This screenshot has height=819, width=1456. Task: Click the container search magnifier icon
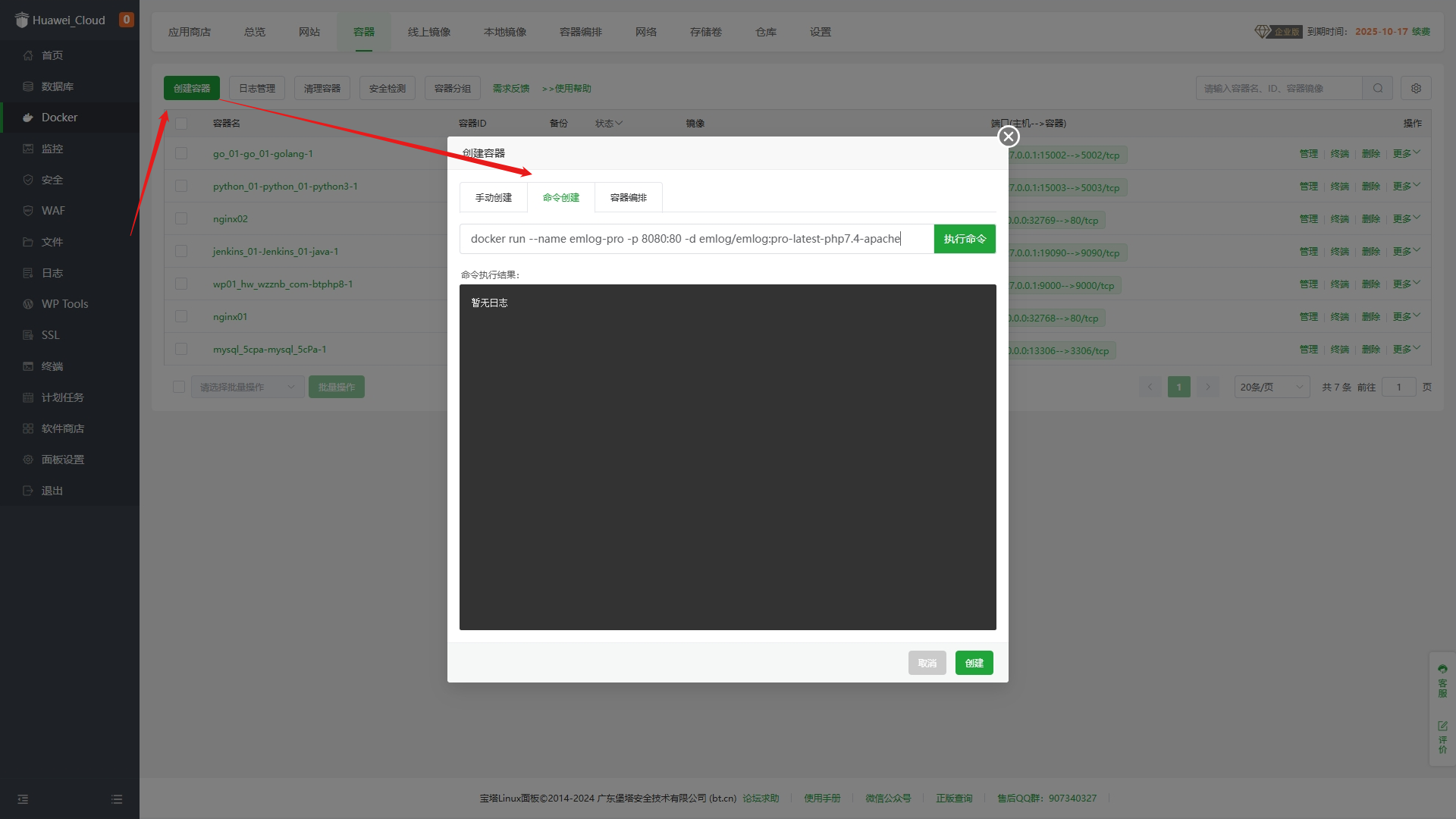pos(1378,89)
